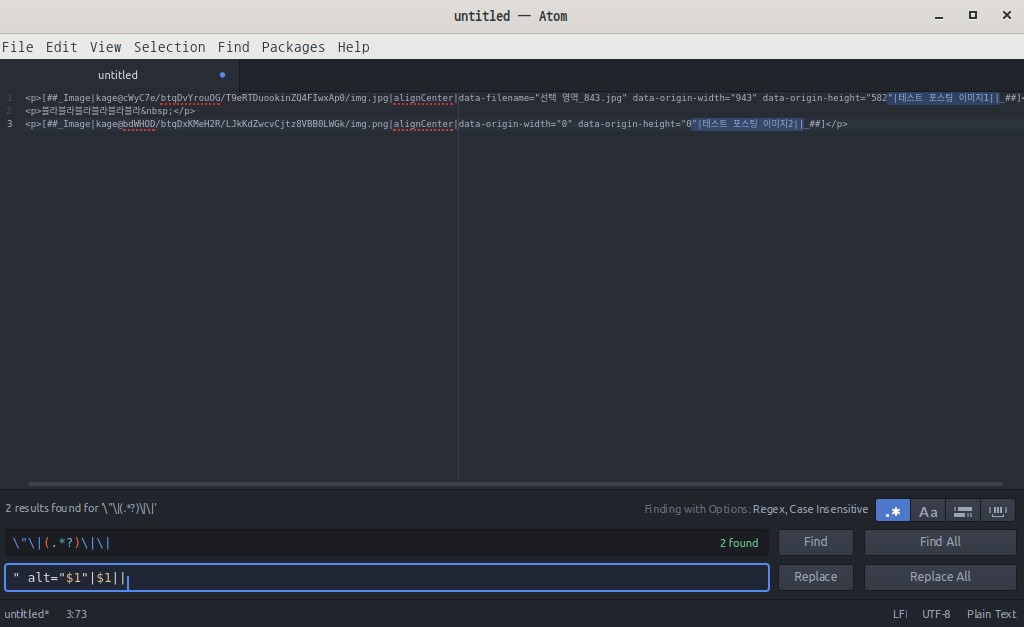This screenshot has height=627, width=1024.
Task: Select the untitled editor tab
Action: [x=118, y=75]
